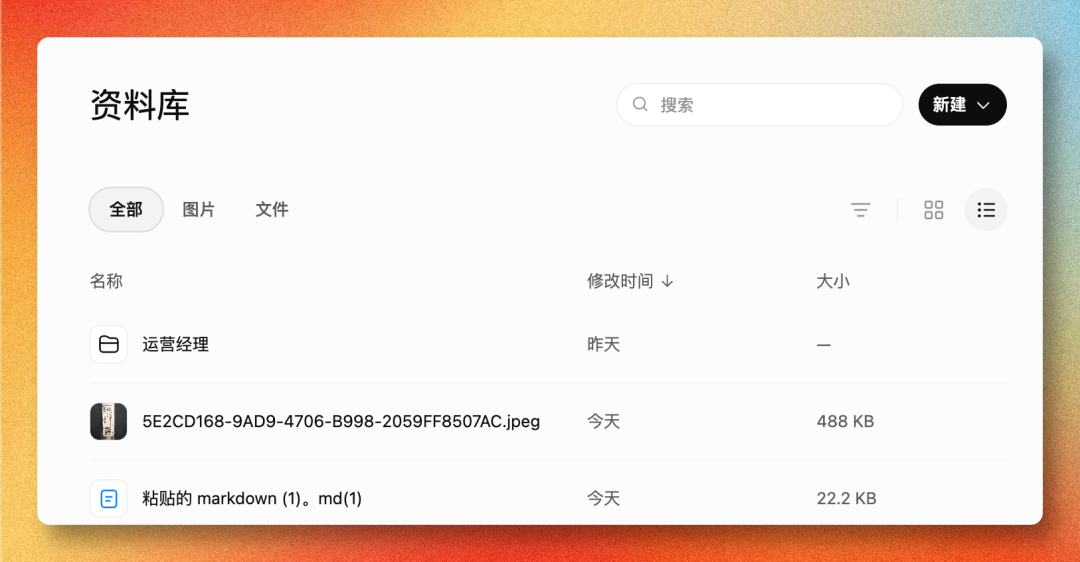Screen dimensions: 1080x562
Task: Select the 全部 tab
Action: 126,209
